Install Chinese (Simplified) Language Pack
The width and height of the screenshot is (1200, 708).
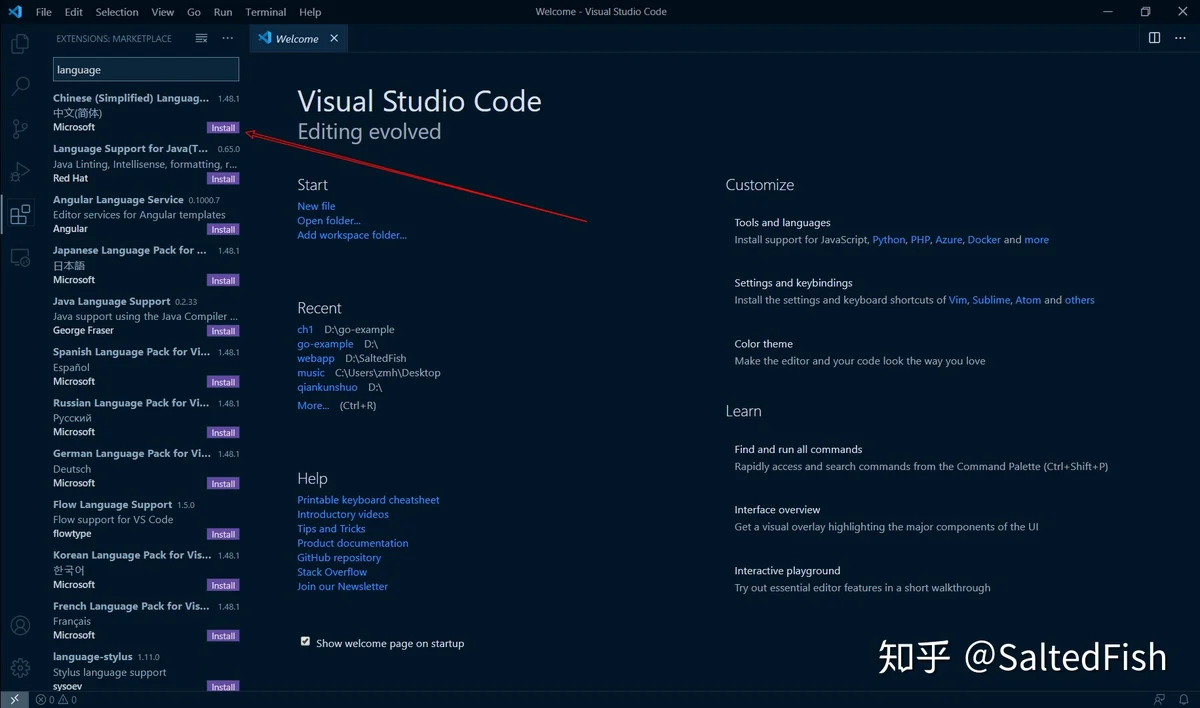pos(223,128)
